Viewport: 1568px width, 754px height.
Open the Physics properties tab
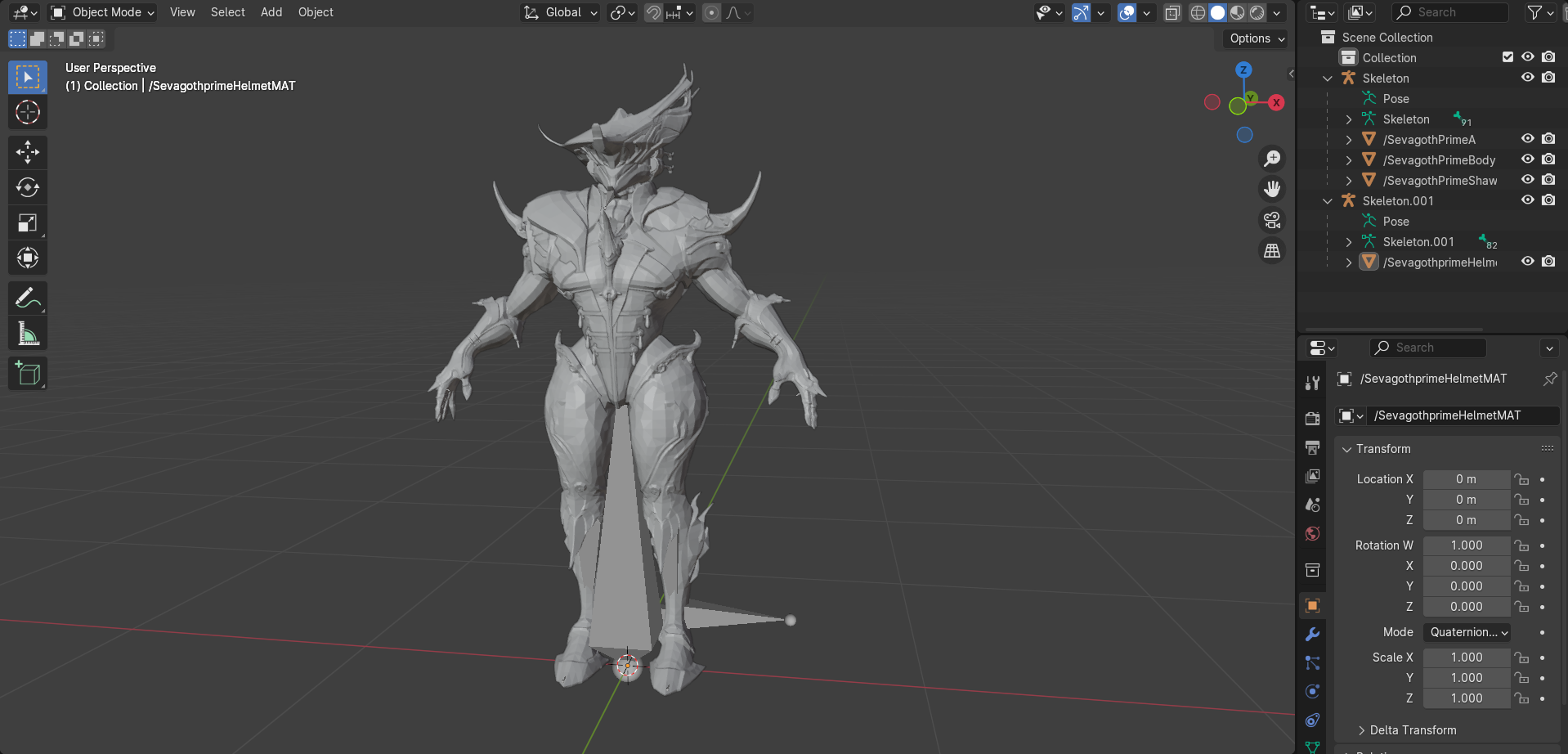(1312, 691)
